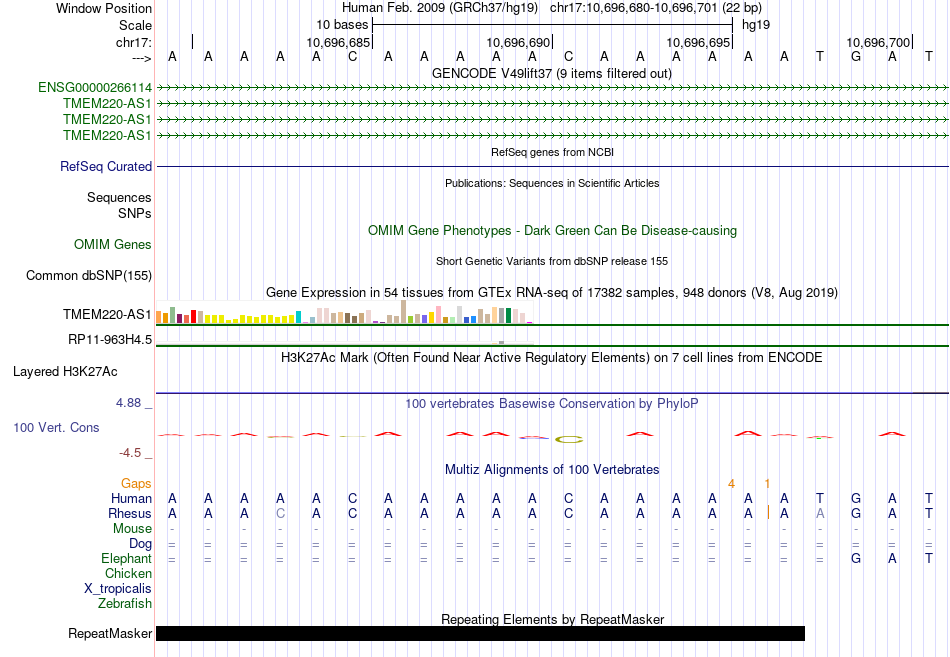Click the OMIM Genes label
Viewport: 950px width, 657px height.
pyautogui.click(x=113, y=244)
